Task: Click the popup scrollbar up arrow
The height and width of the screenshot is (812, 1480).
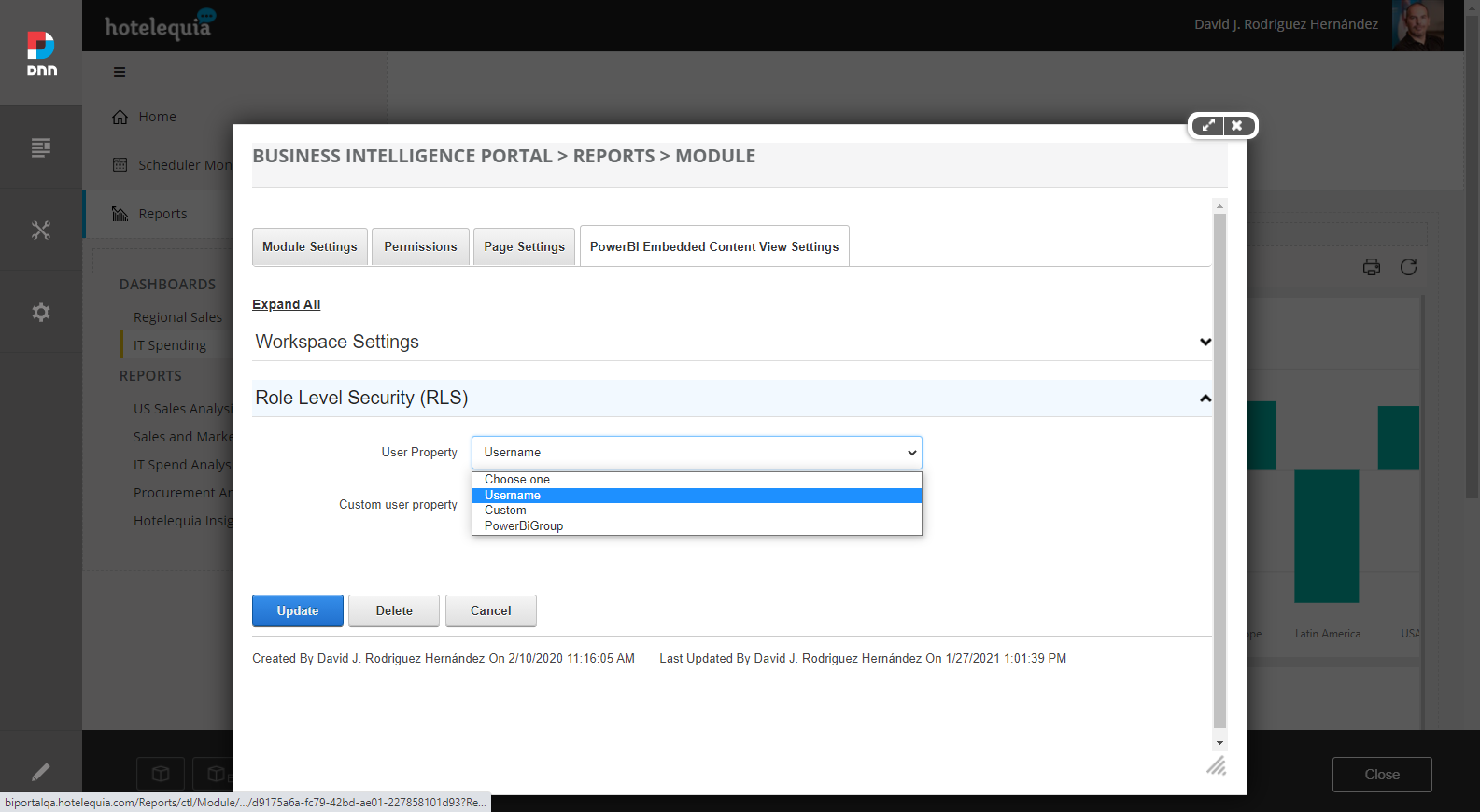Action: (1219, 206)
